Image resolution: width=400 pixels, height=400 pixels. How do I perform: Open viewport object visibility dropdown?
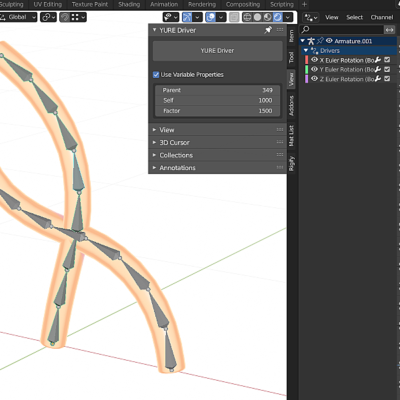pyautogui.click(x=171, y=17)
